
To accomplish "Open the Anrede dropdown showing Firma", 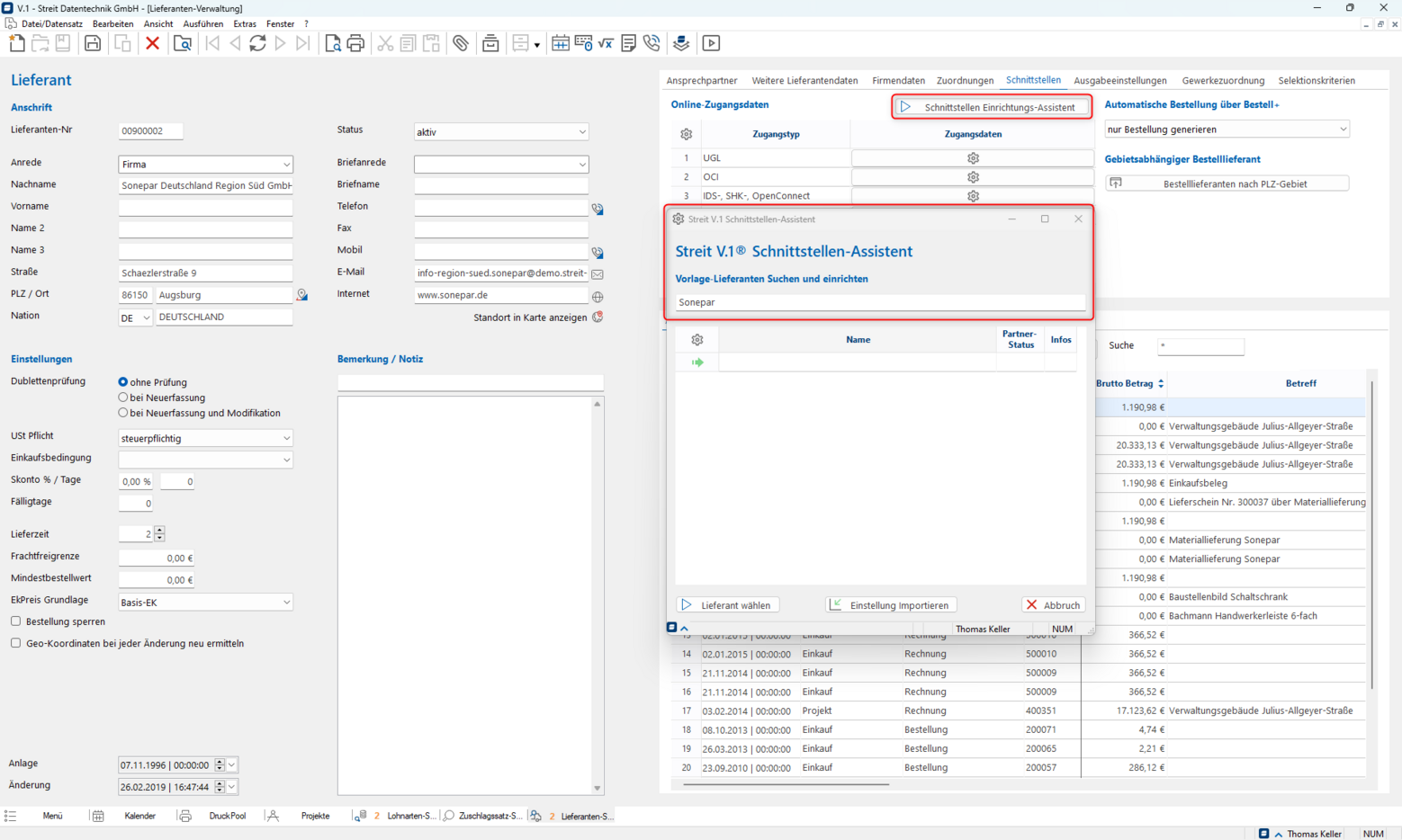I will click(205, 165).
